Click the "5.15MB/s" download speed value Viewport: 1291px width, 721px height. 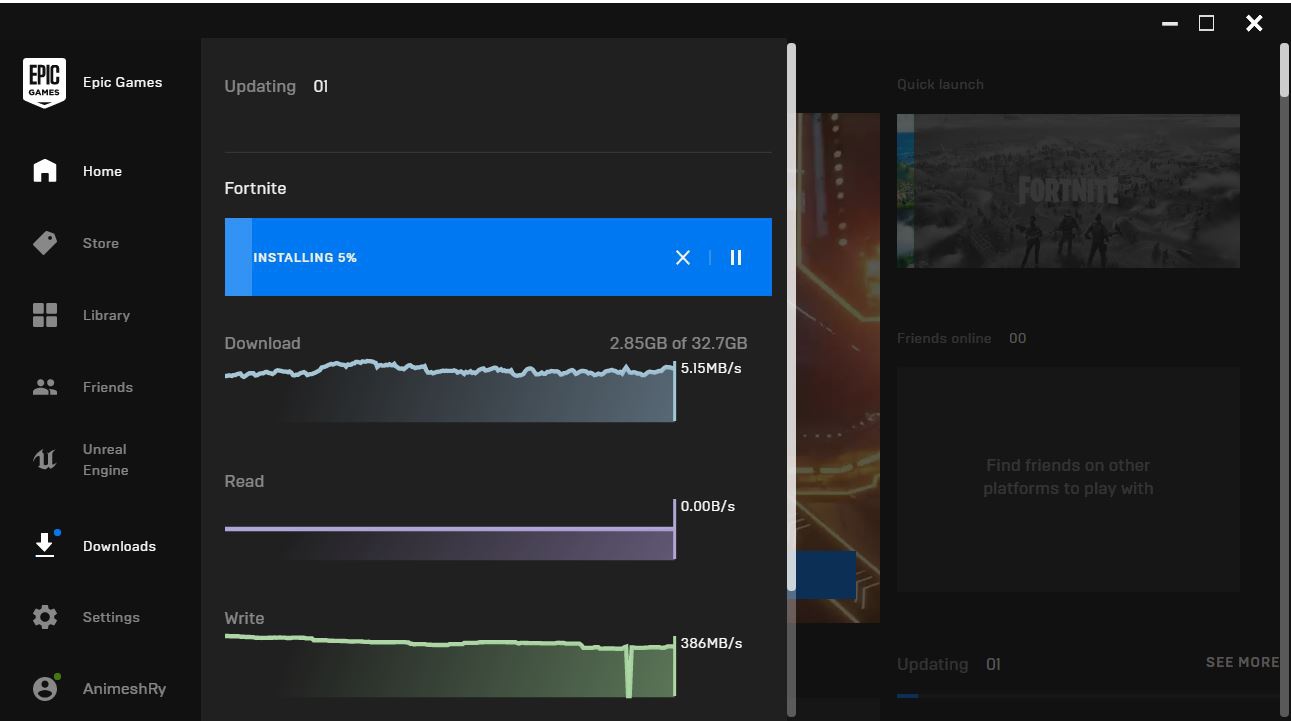pyautogui.click(x=711, y=368)
